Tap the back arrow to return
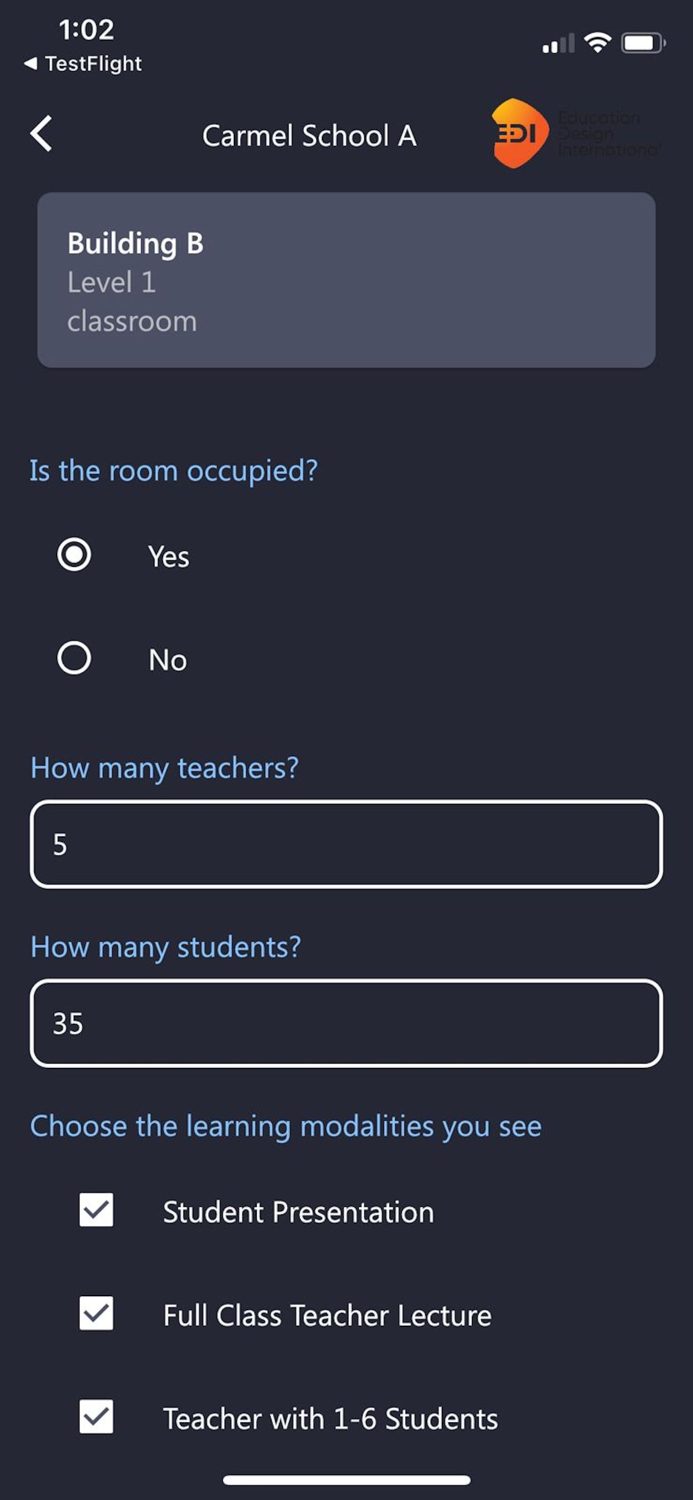The width and height of the screenshot is (693, 1500). pos(40,134)
